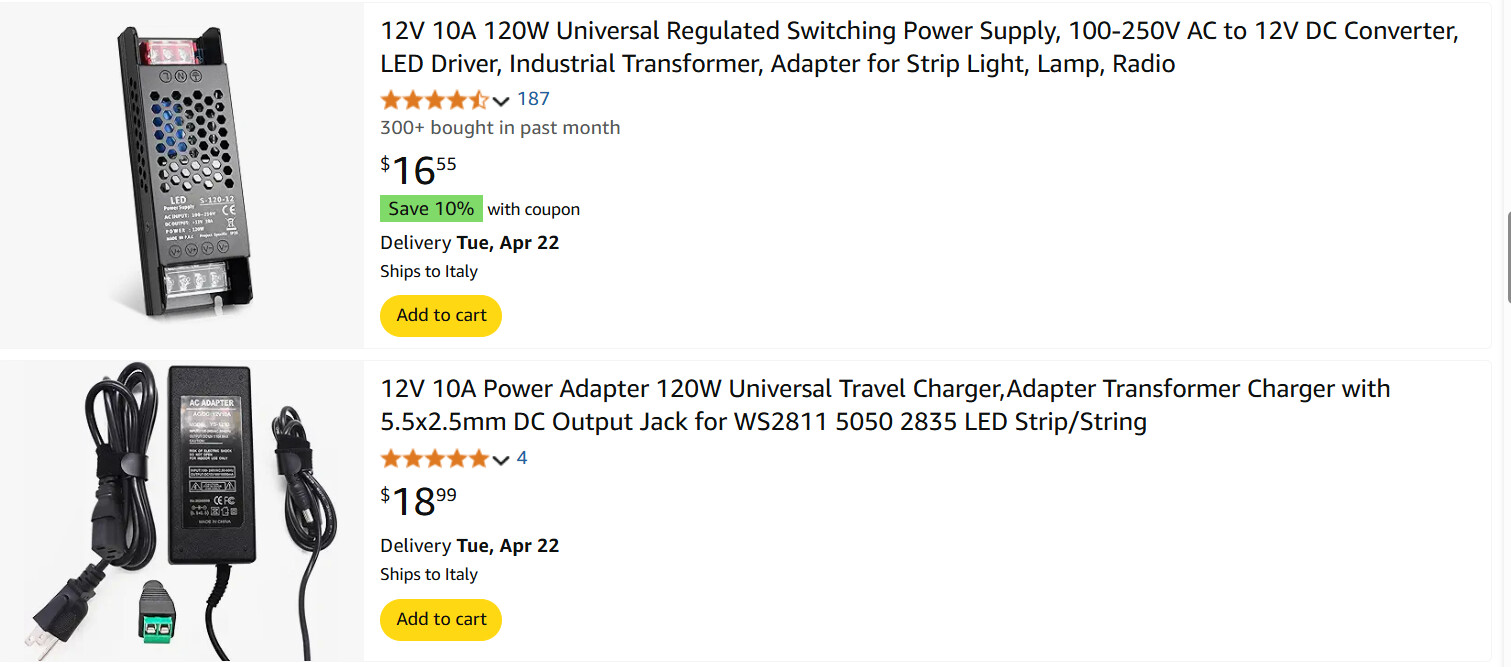Image resolution: width=1511 pixels, height=667 pixels.
Task: Add the $18.99 power adapter to cart
Action: click(x=441, y=620)
